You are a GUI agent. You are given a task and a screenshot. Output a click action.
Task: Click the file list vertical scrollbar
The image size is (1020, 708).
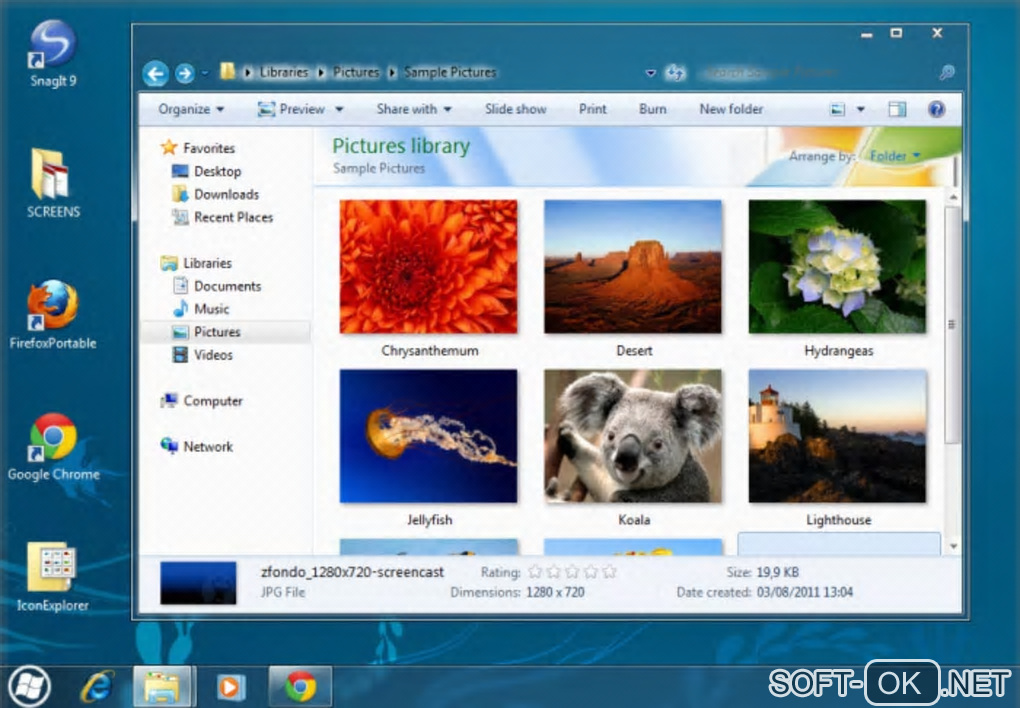pos(952,325)
